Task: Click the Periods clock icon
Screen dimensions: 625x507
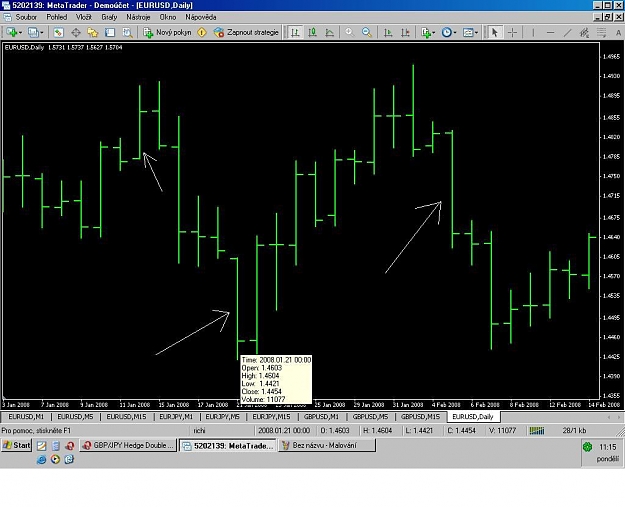Action: tap(446, 32)
